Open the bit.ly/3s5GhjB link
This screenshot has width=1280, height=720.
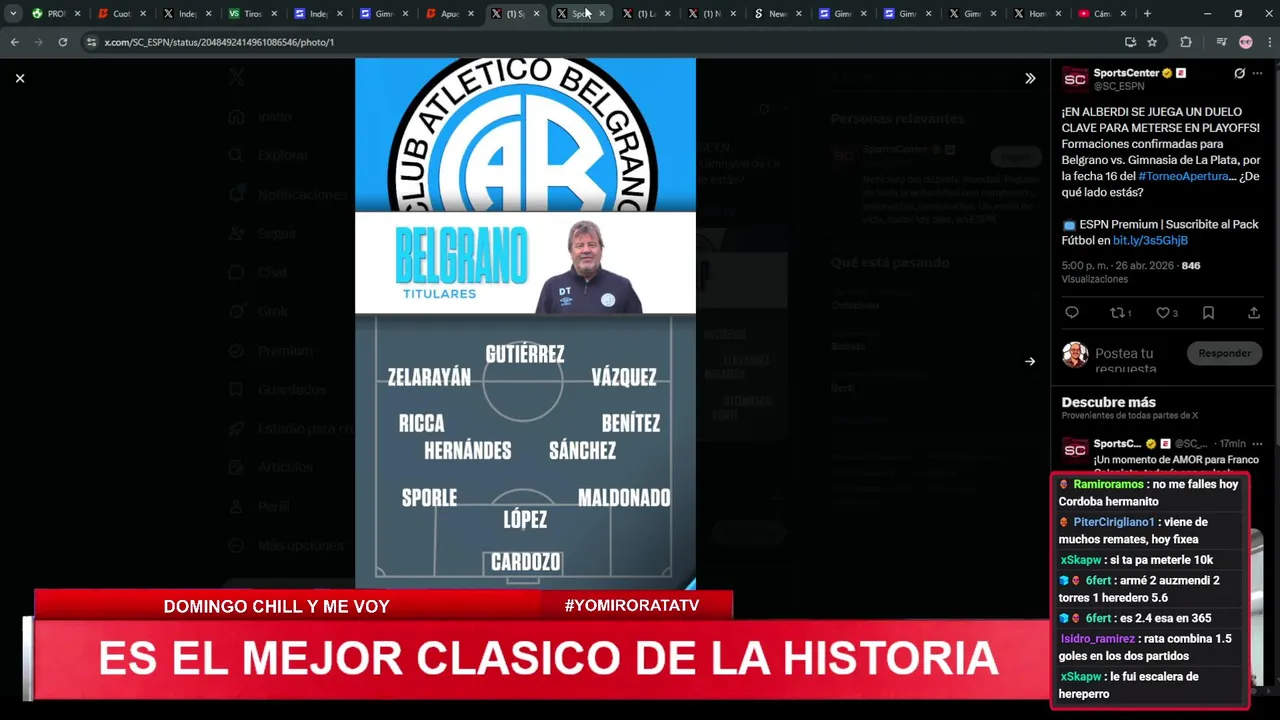[1150, 240]
